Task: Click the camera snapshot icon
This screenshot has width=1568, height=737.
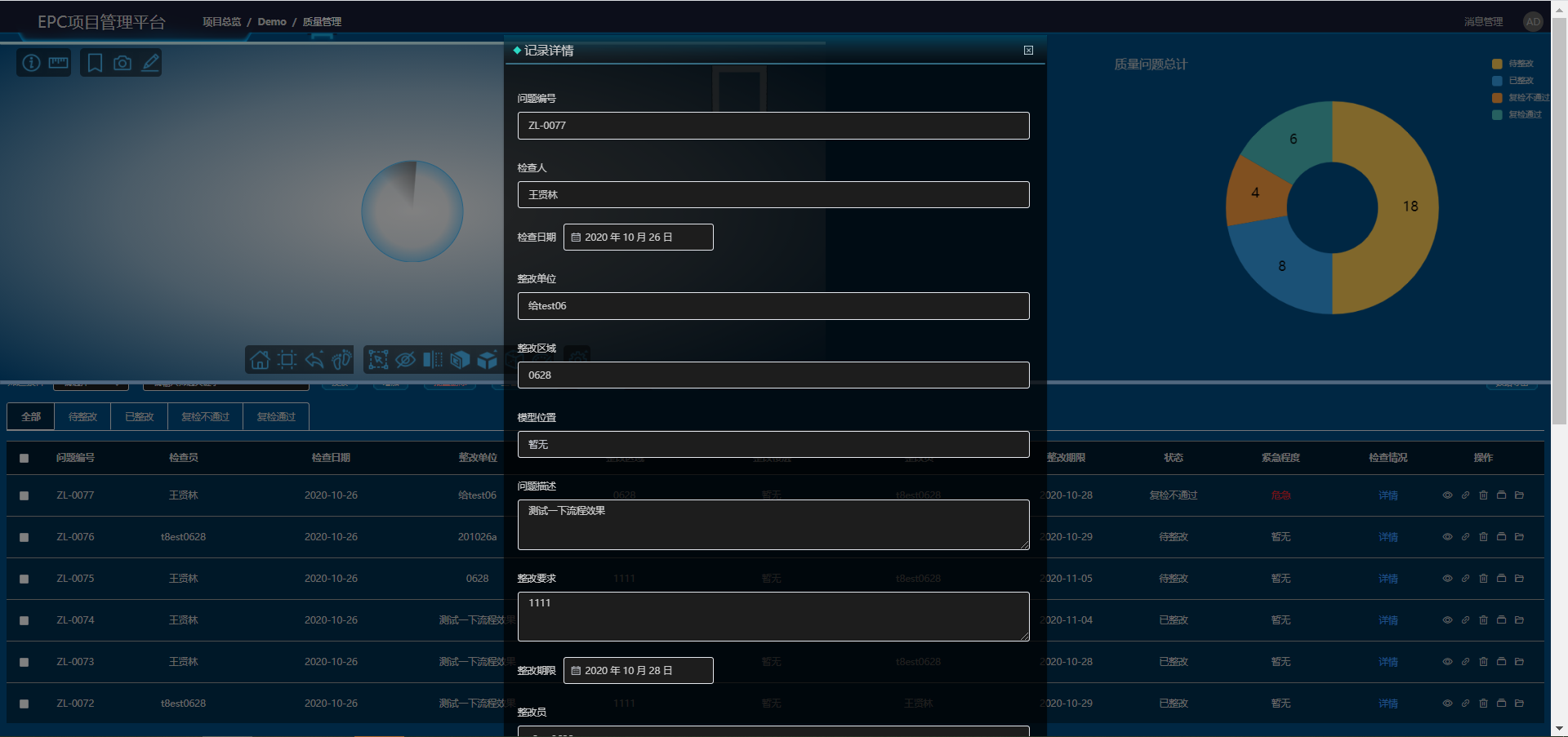Action: tap(122, 63)
